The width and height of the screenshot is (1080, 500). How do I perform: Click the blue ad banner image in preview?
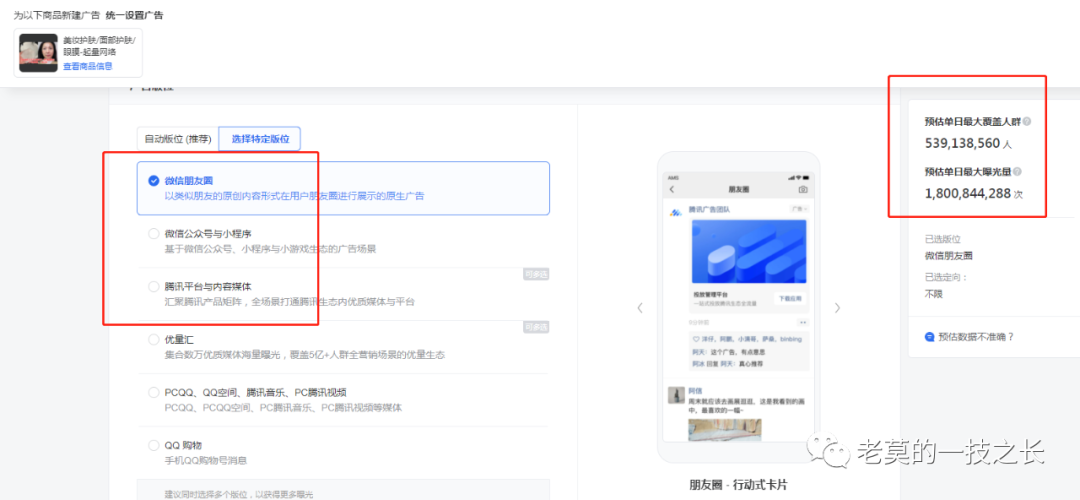tap(749, 252)
